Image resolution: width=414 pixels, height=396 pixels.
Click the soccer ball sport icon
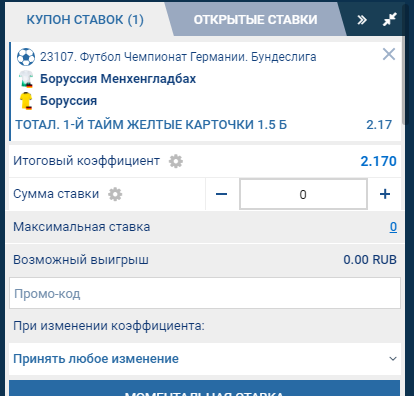pos(26,57)
